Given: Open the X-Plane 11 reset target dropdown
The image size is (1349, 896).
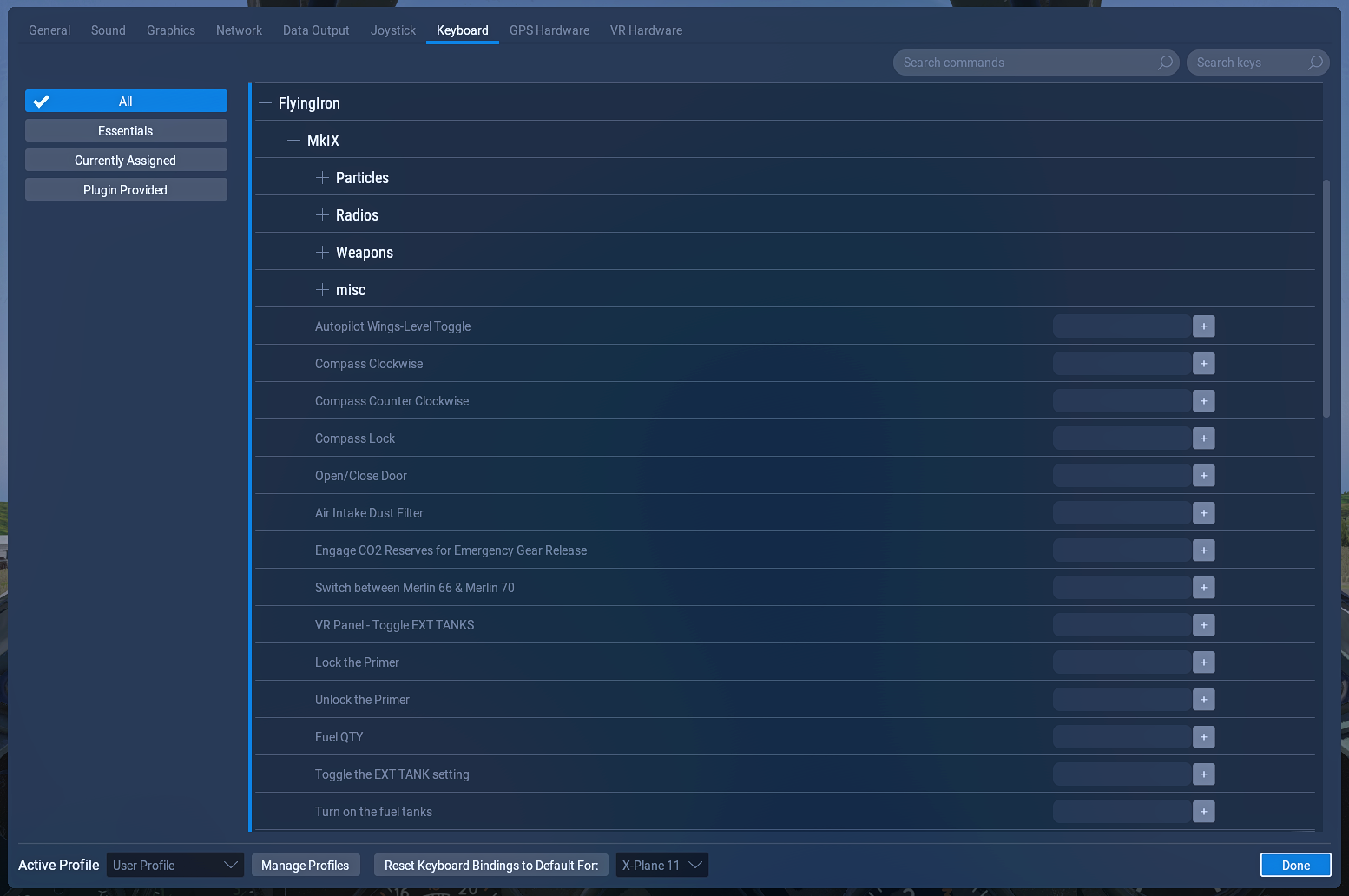Looking at the screenshot, I should 662,866.
